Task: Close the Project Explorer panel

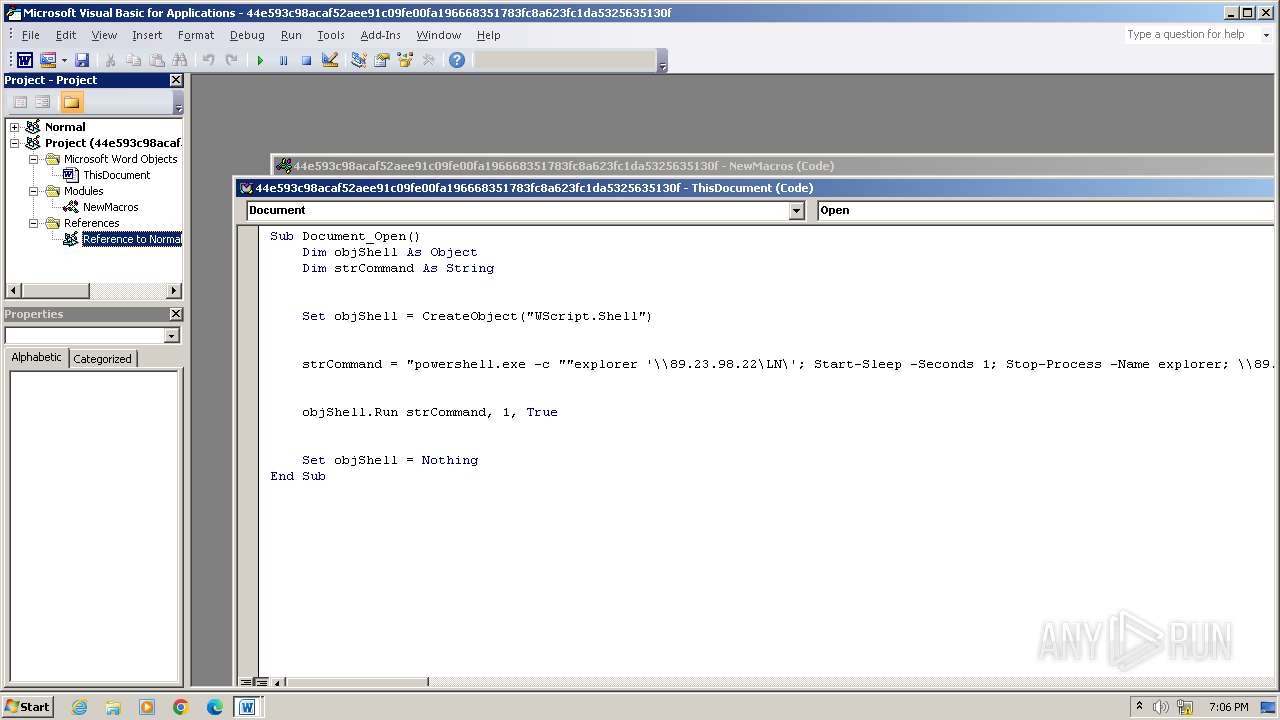Action: [176, 80]
